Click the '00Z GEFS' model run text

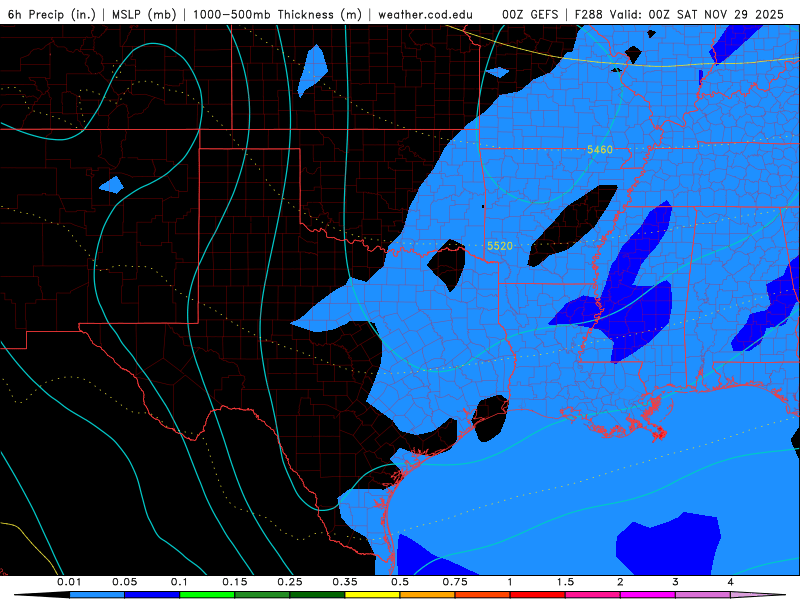click(x=531, y=14)
